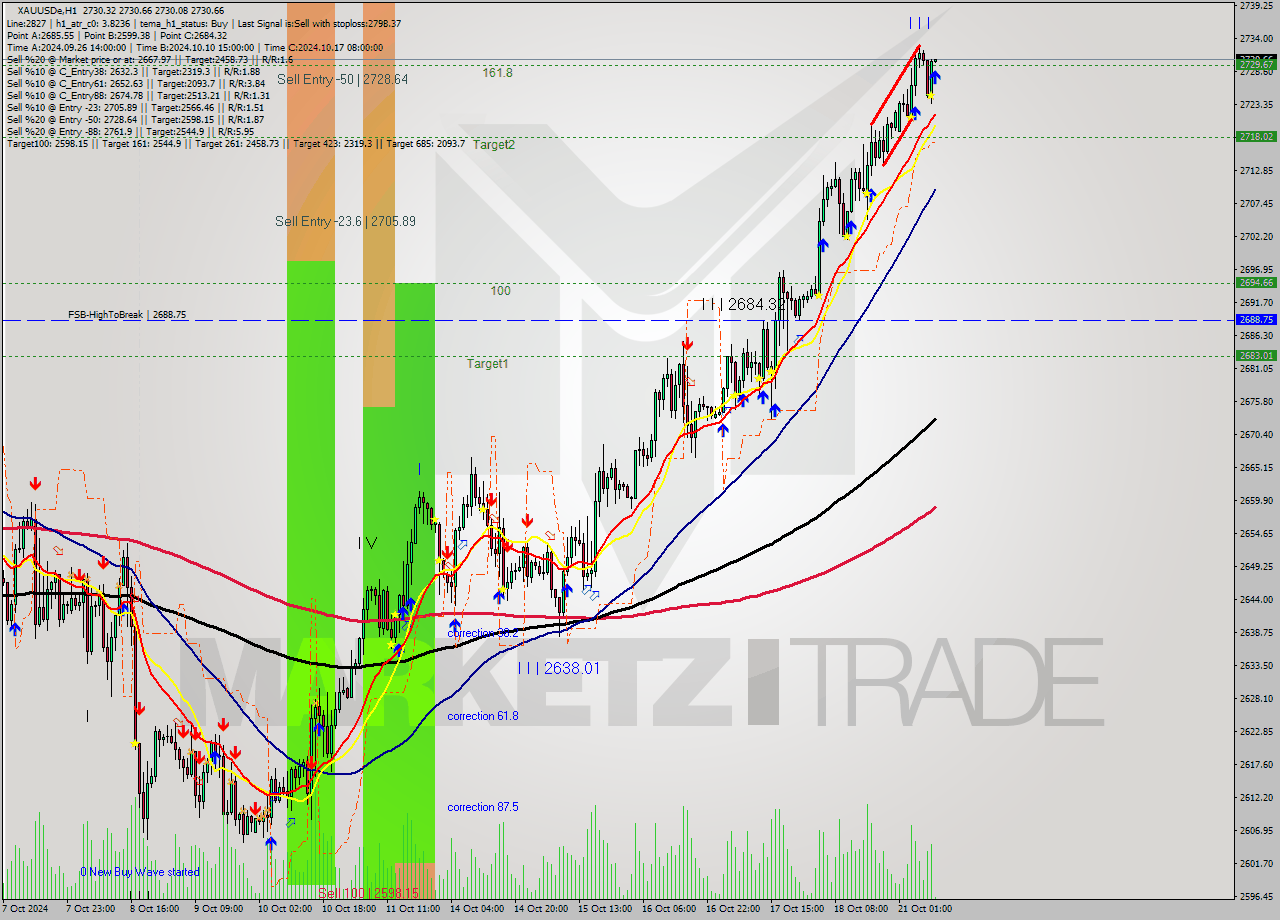Image resolution: width=1280 pixels, height=920 pixels.
Task: Select the 'Line:2827 | h1_atr_c0' info line
Action: pos(204,23)
